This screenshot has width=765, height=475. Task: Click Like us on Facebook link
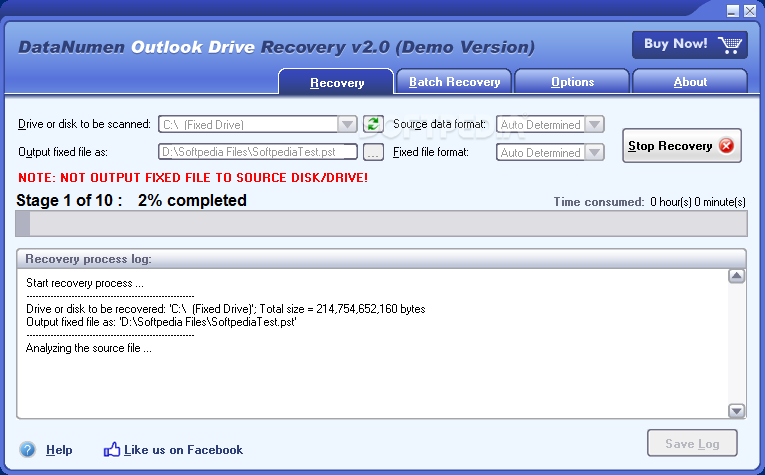point(183,450)
